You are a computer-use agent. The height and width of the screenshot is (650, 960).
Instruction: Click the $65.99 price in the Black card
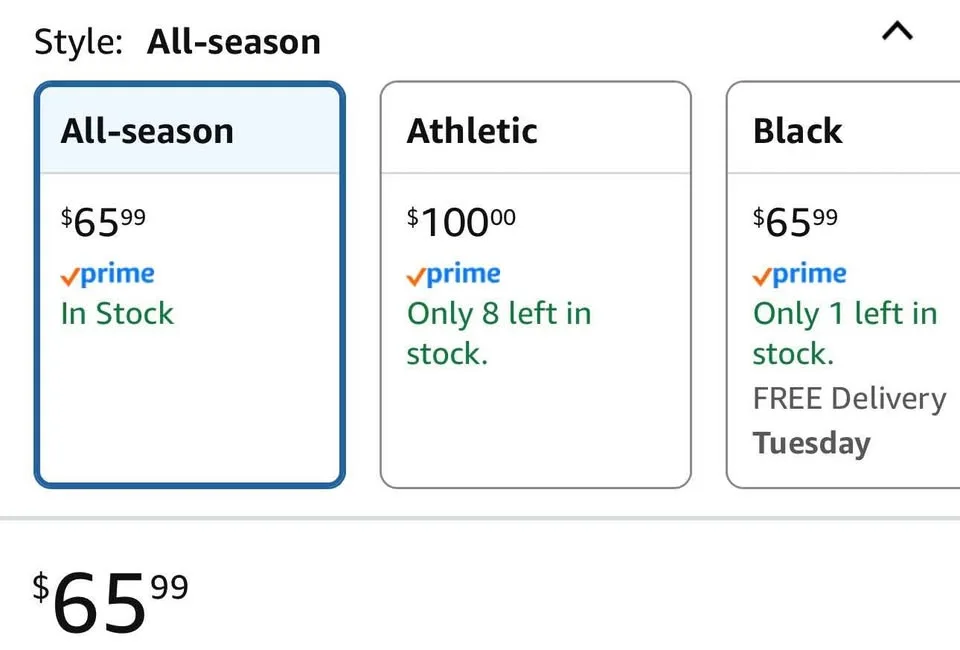[796, 221]
